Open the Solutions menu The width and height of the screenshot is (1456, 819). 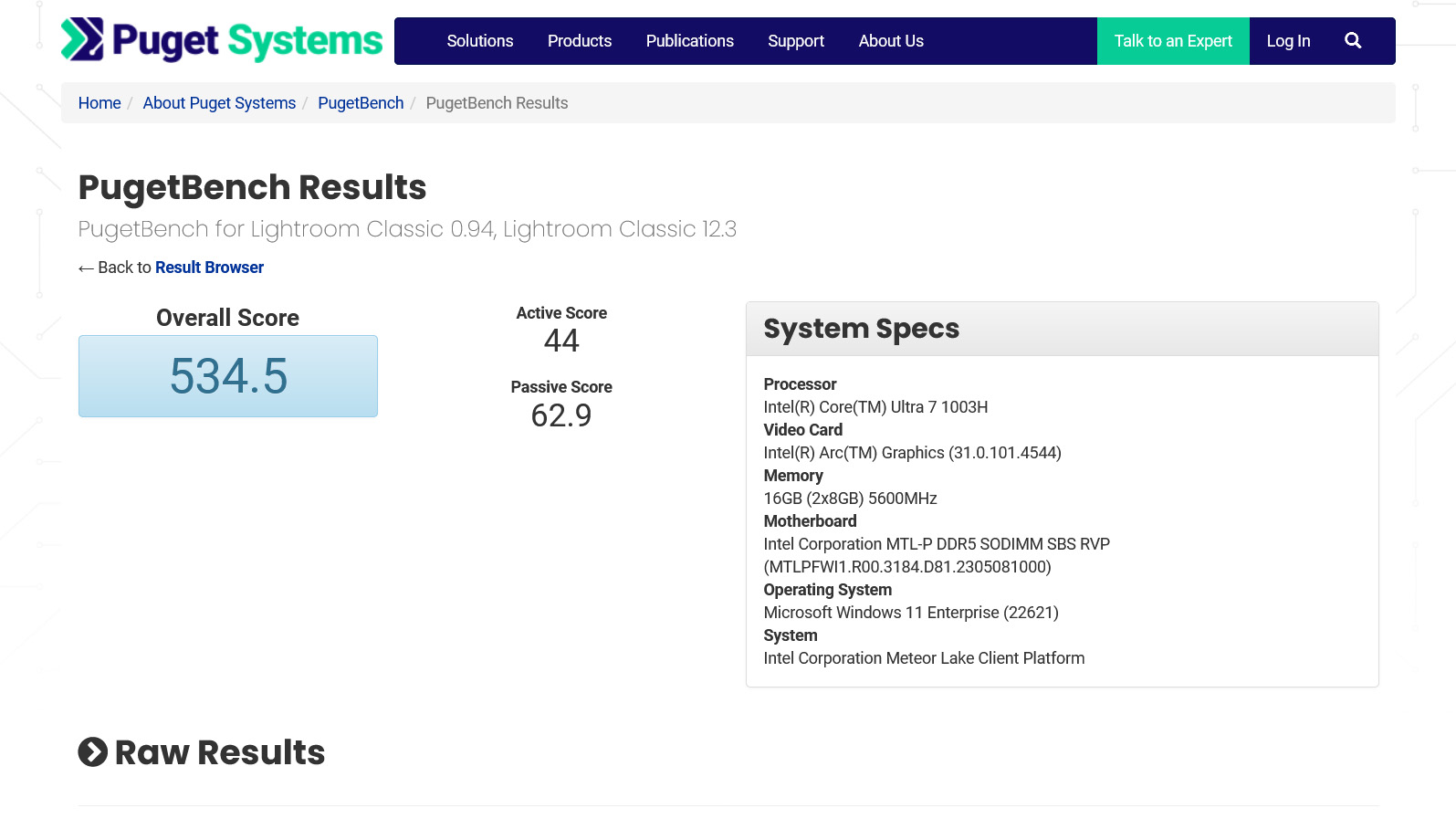click(480, 41)
